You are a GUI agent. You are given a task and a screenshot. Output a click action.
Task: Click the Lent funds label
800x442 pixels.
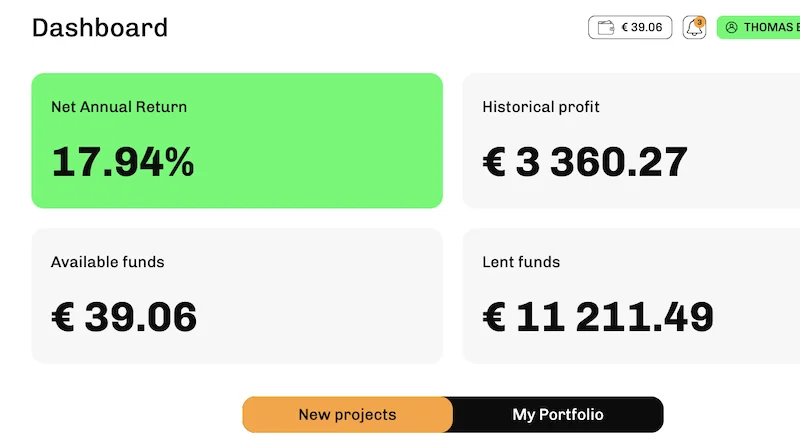tap(521, 262)
